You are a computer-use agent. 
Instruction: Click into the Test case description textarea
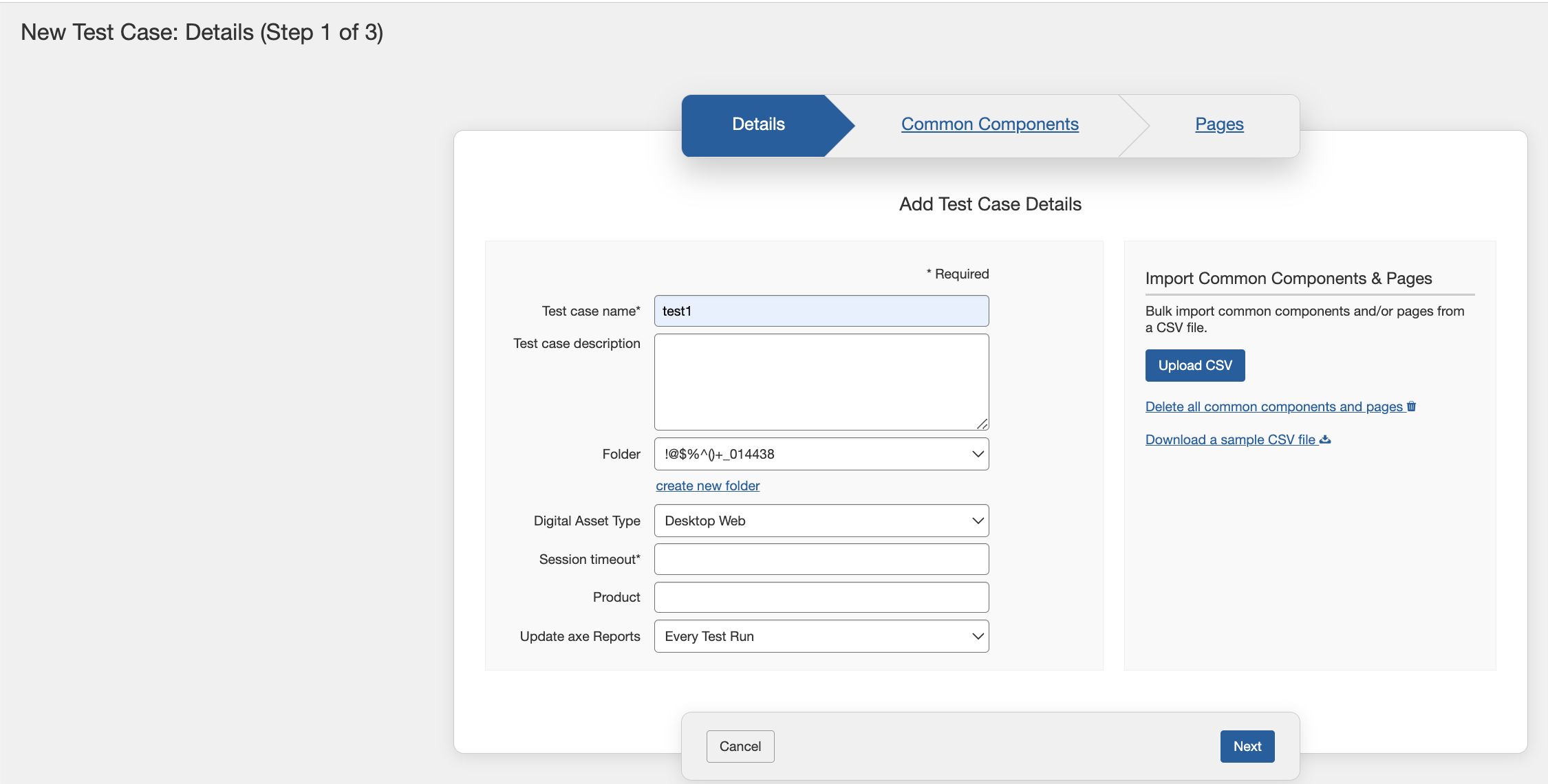(821, 382)
